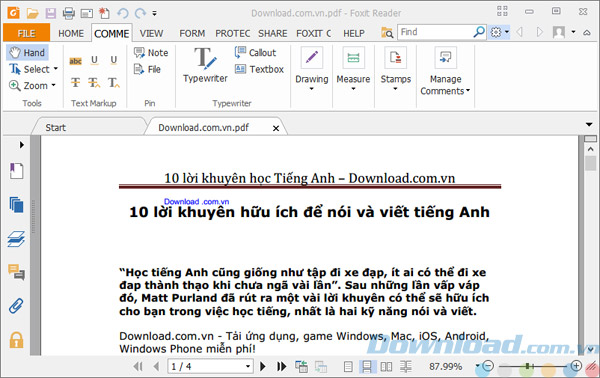600x378 pixels.
Task: Go to the next page
Action: tap(262, 367)
